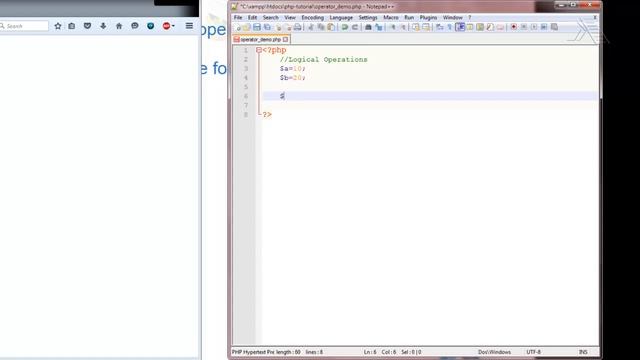Open the Edit menu
Screen dimensions: 640x360
[253, 18]
